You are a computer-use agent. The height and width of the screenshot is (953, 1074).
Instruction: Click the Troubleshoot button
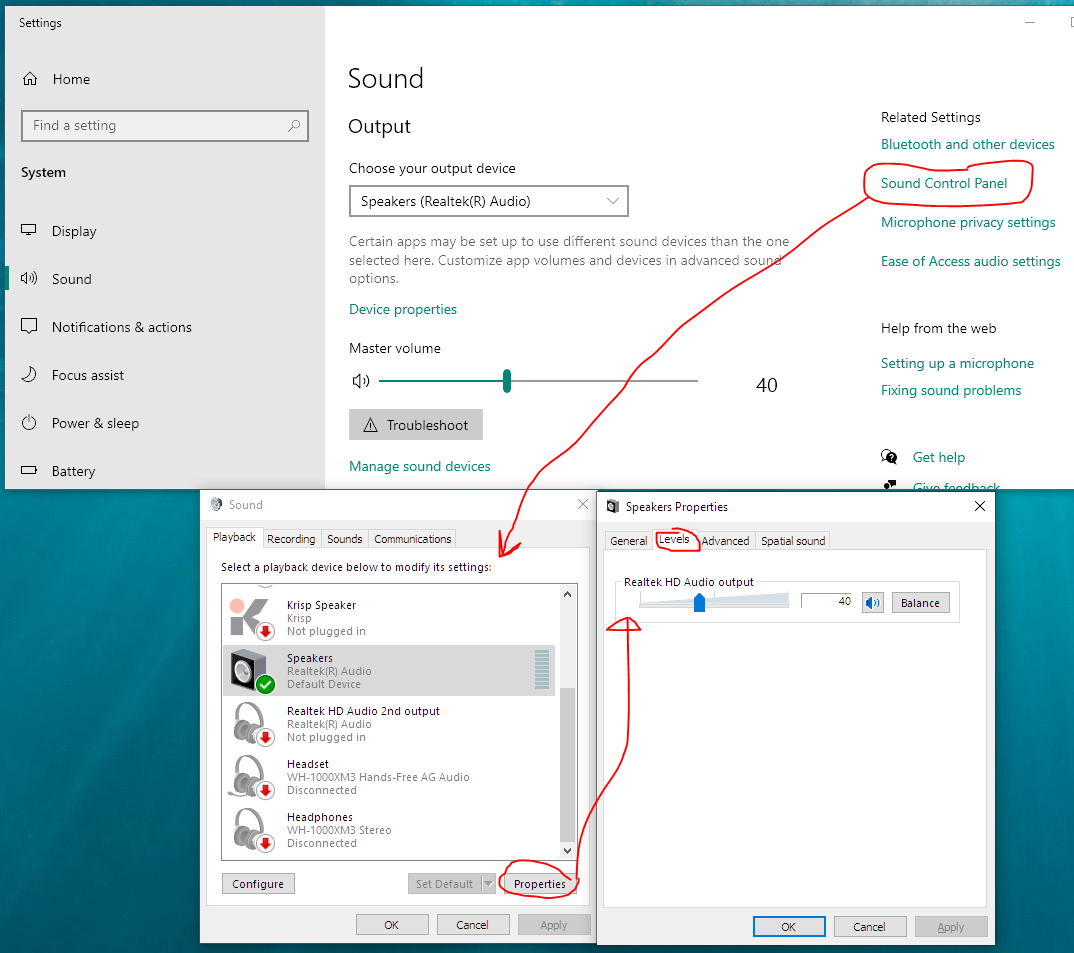coord(415,424)
